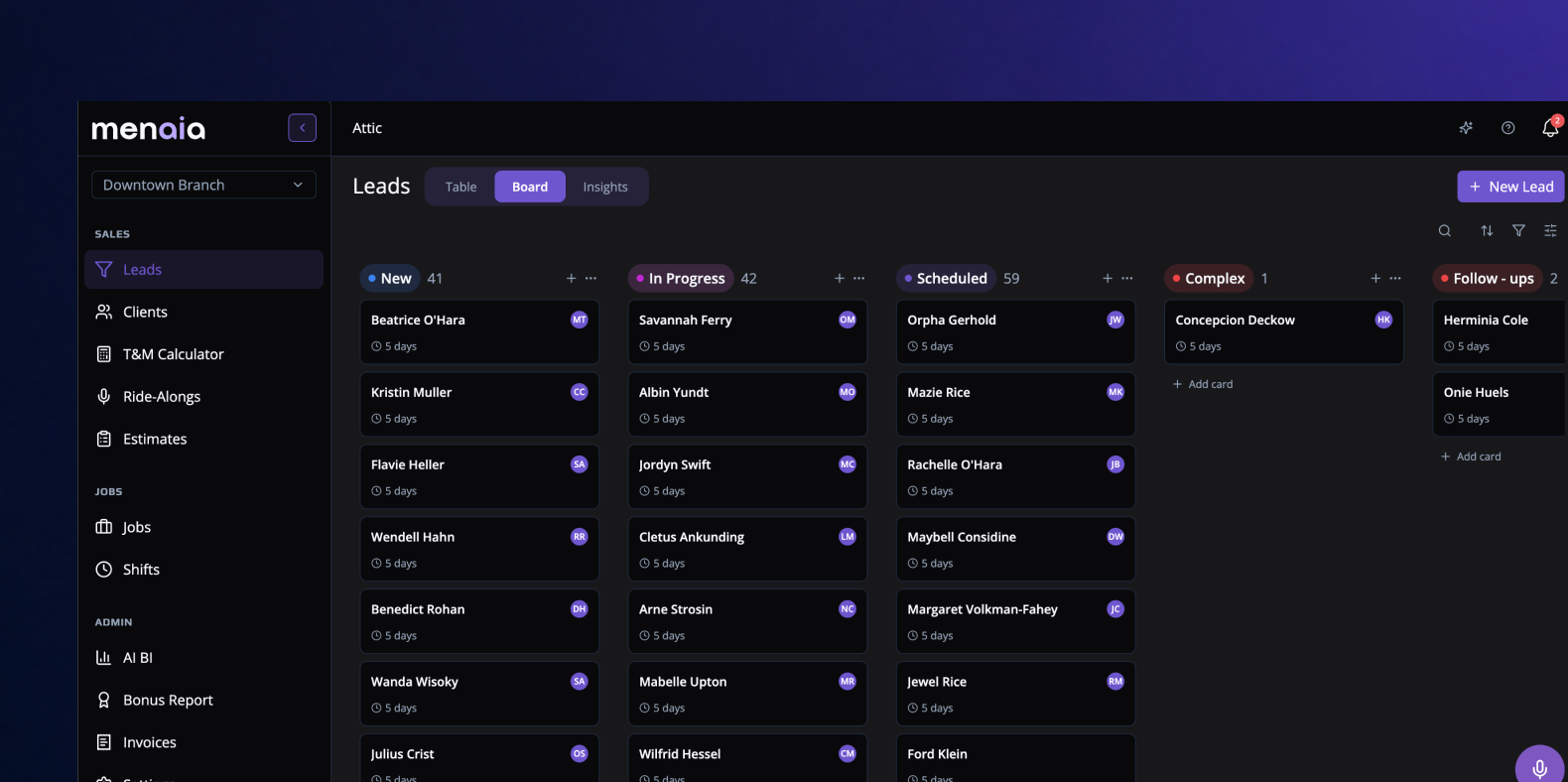The image size is (1568, 782).
Task: Click the Scheduled status label
Action: 946,279
